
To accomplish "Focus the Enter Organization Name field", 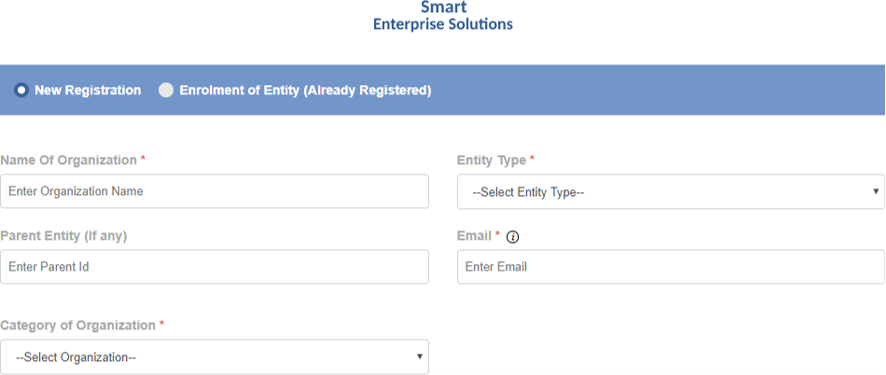I will coord(214,191).
